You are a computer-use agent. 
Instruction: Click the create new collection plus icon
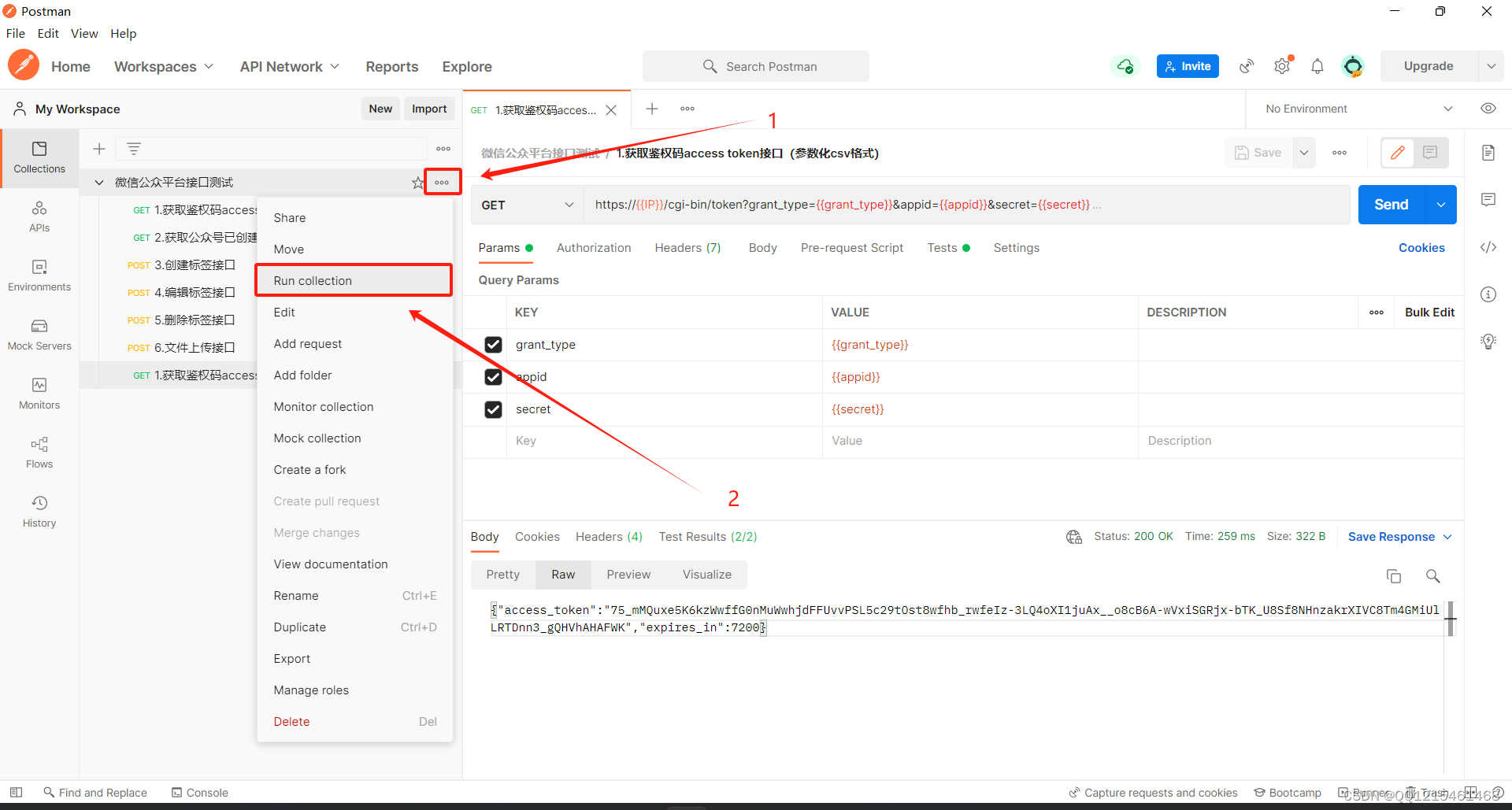(x=99, y=148)
